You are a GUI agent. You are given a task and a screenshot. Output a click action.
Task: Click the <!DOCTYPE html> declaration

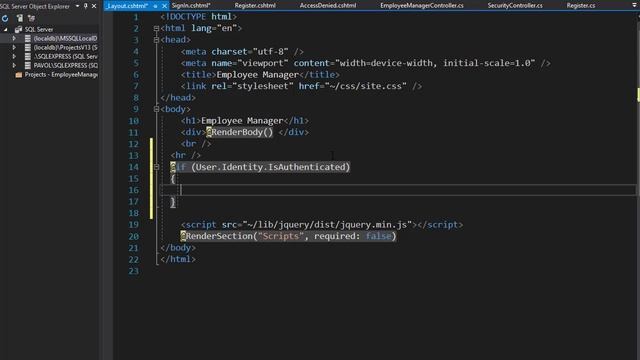(x=198, y=17)
